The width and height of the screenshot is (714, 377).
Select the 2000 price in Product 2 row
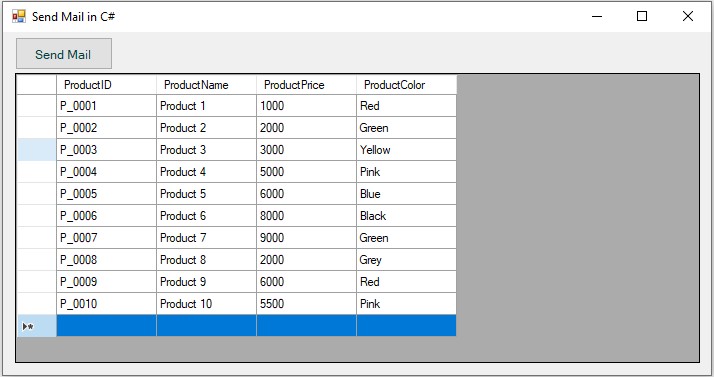pyautogui.click(x=307, y=128)
